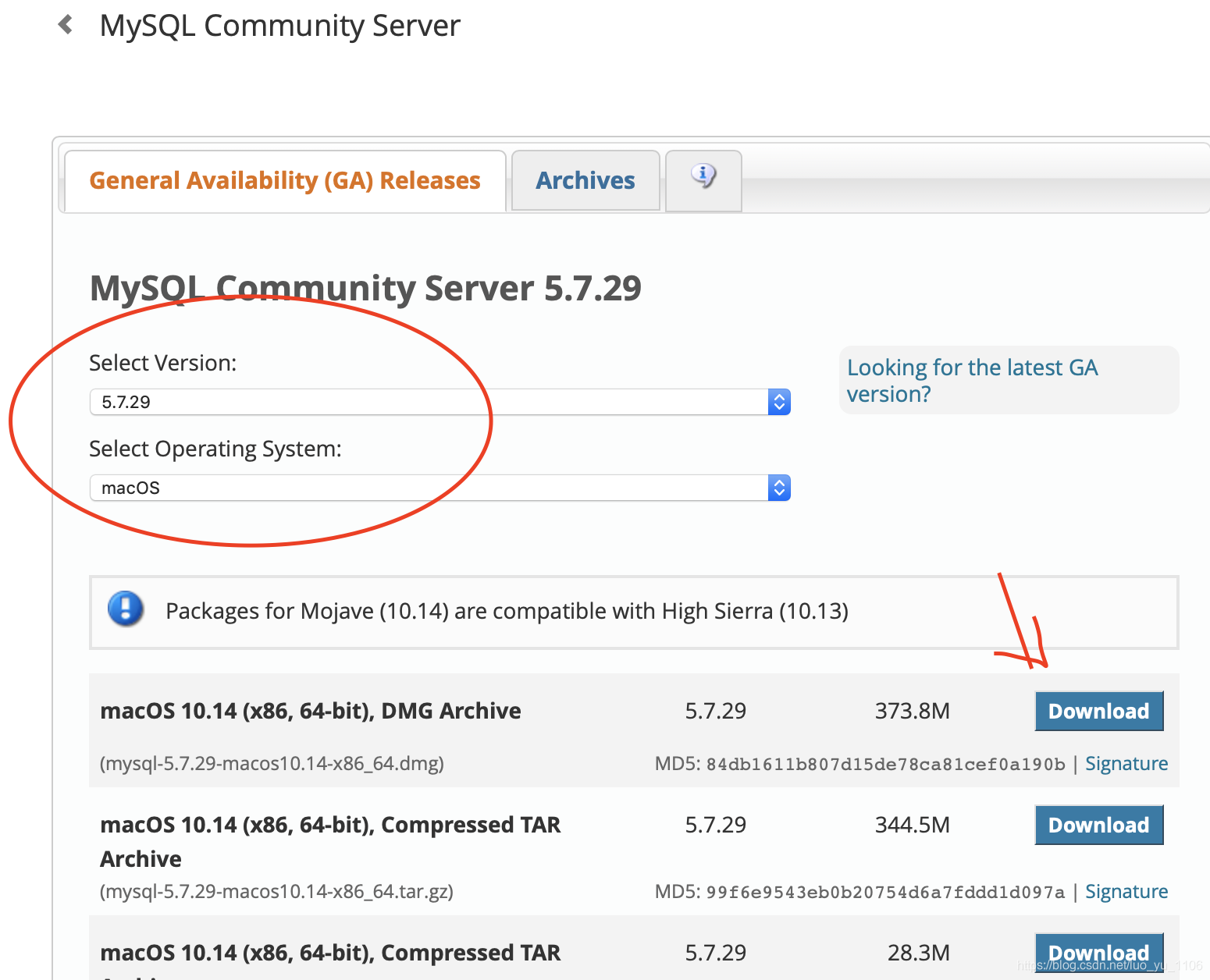Download the macOS DMG Archive
1210x980 pixels.
1098,711
